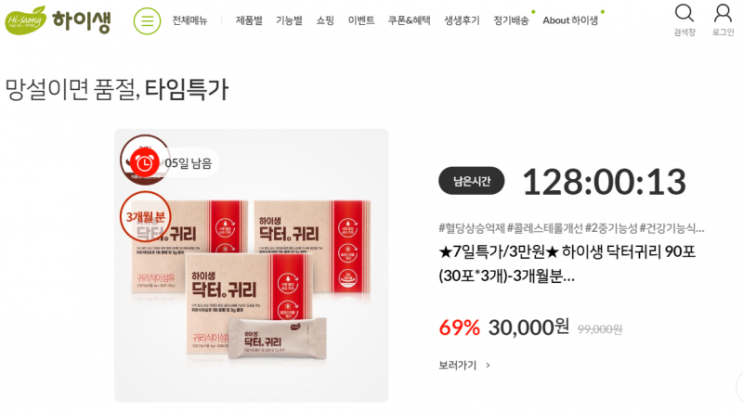Click the #혈당상승억제 hashtag line
Screen dimensions: 743x411
571,228
